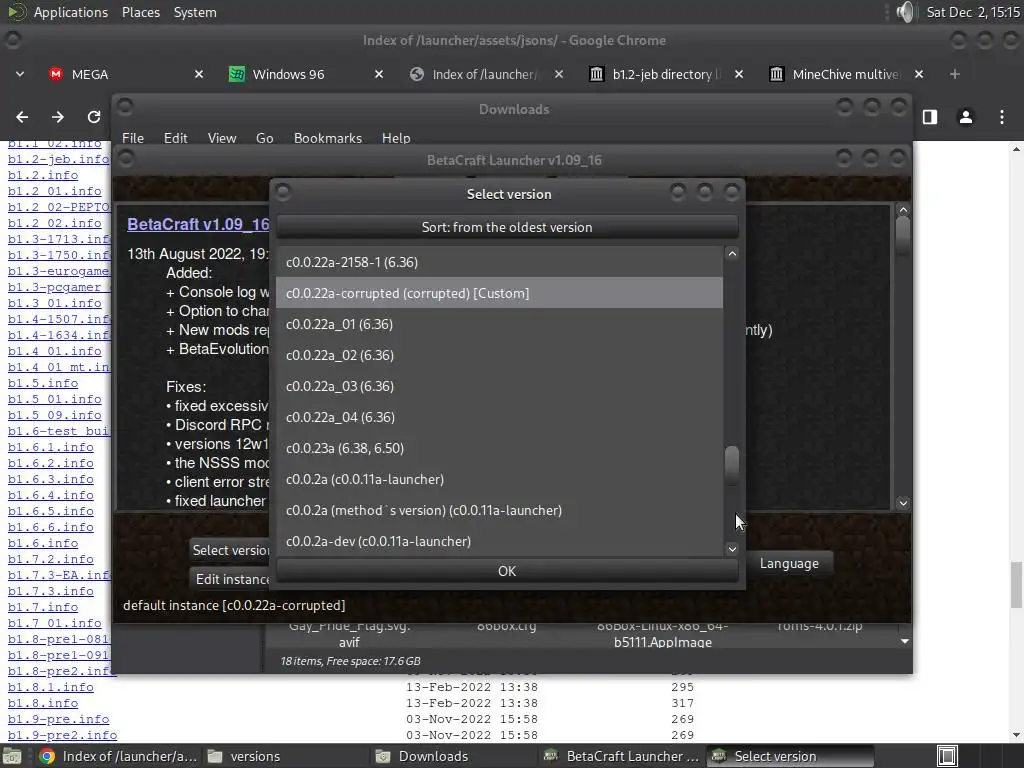Image resolution: width=1024 pixels, height=768 pixels.
Task: Open View menu in Downloads window
Action: pyautogui.click(x=222, y=138)
